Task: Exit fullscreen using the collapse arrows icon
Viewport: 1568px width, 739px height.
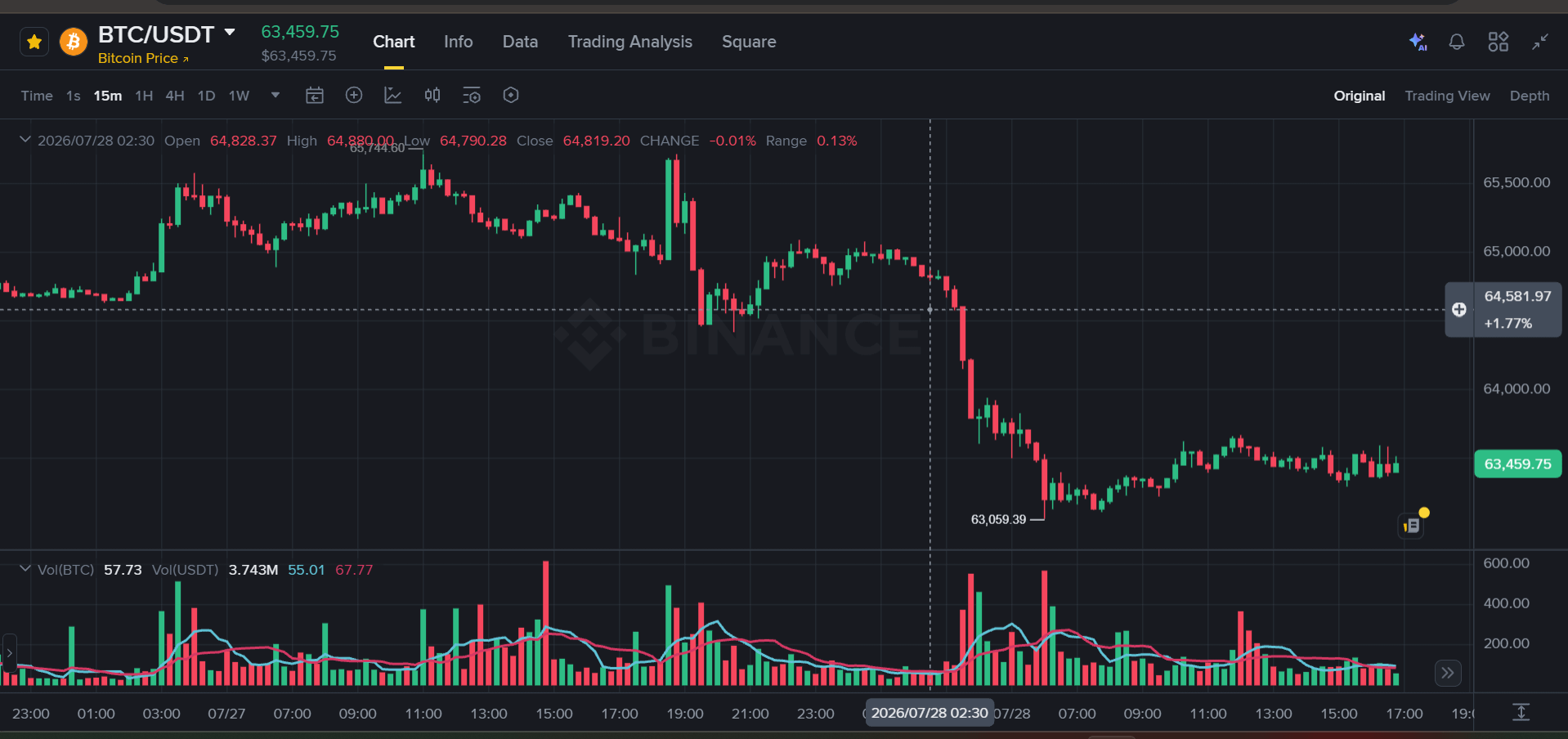Action: [1540, 42]
